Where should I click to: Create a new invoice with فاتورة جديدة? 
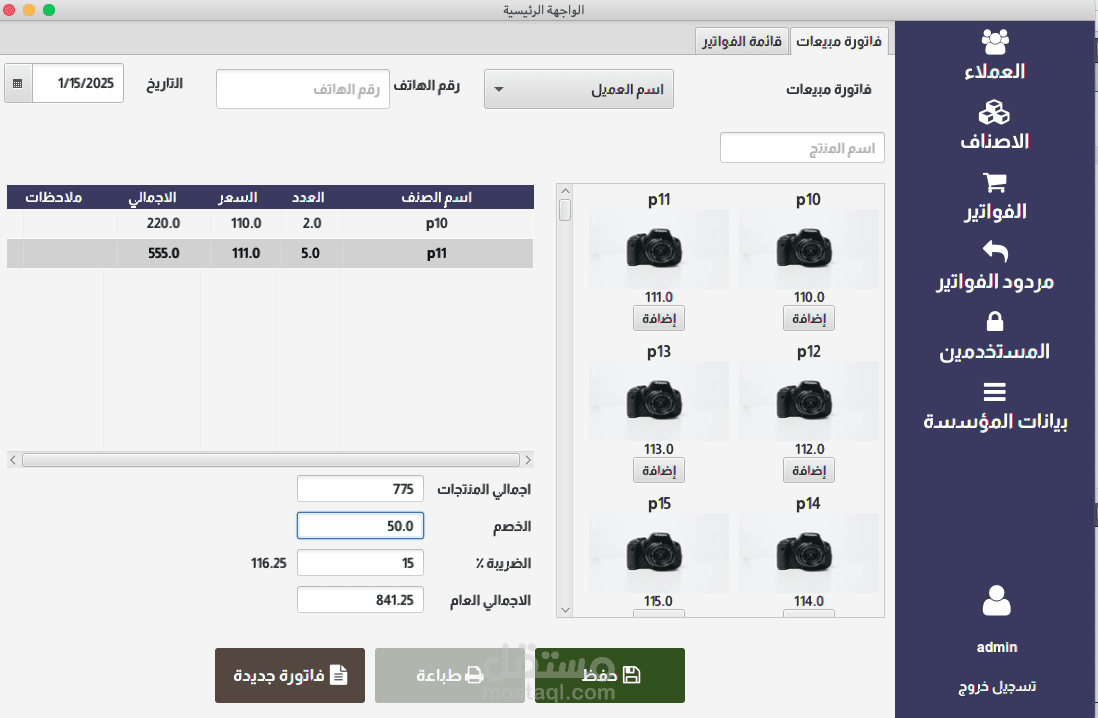point(289,675)
